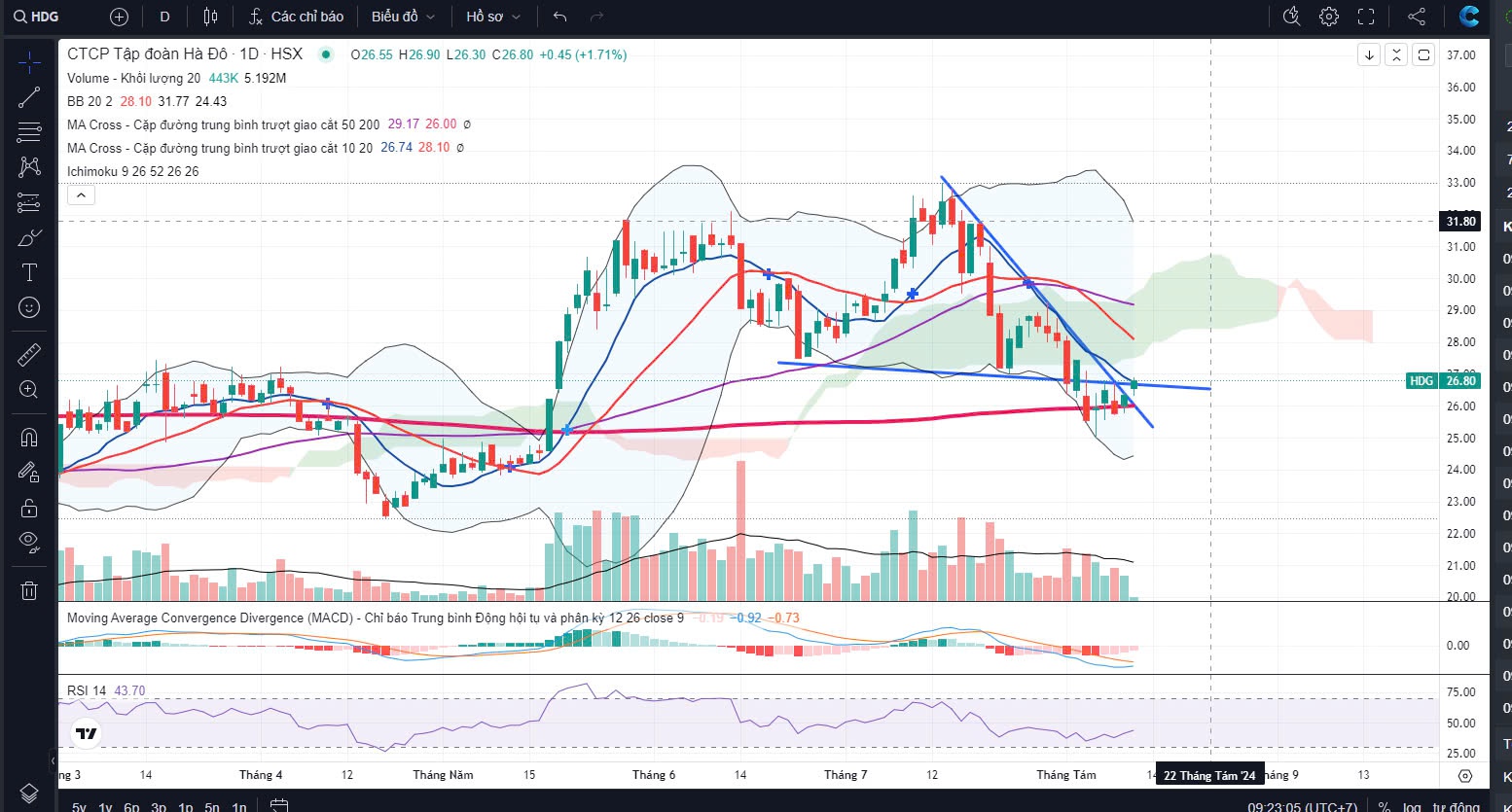Select 'Ichimoku 9 26 52 26 26' legend

pos(133,171)
